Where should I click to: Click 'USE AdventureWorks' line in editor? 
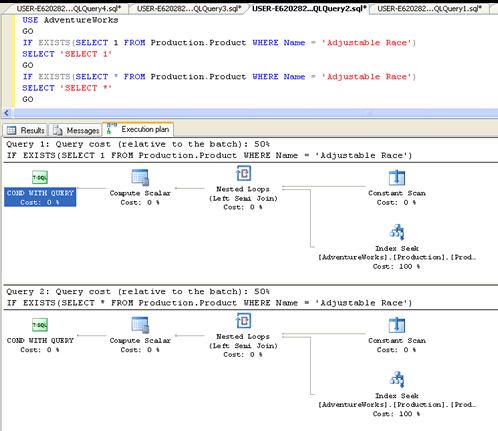(x=70, y=20)
